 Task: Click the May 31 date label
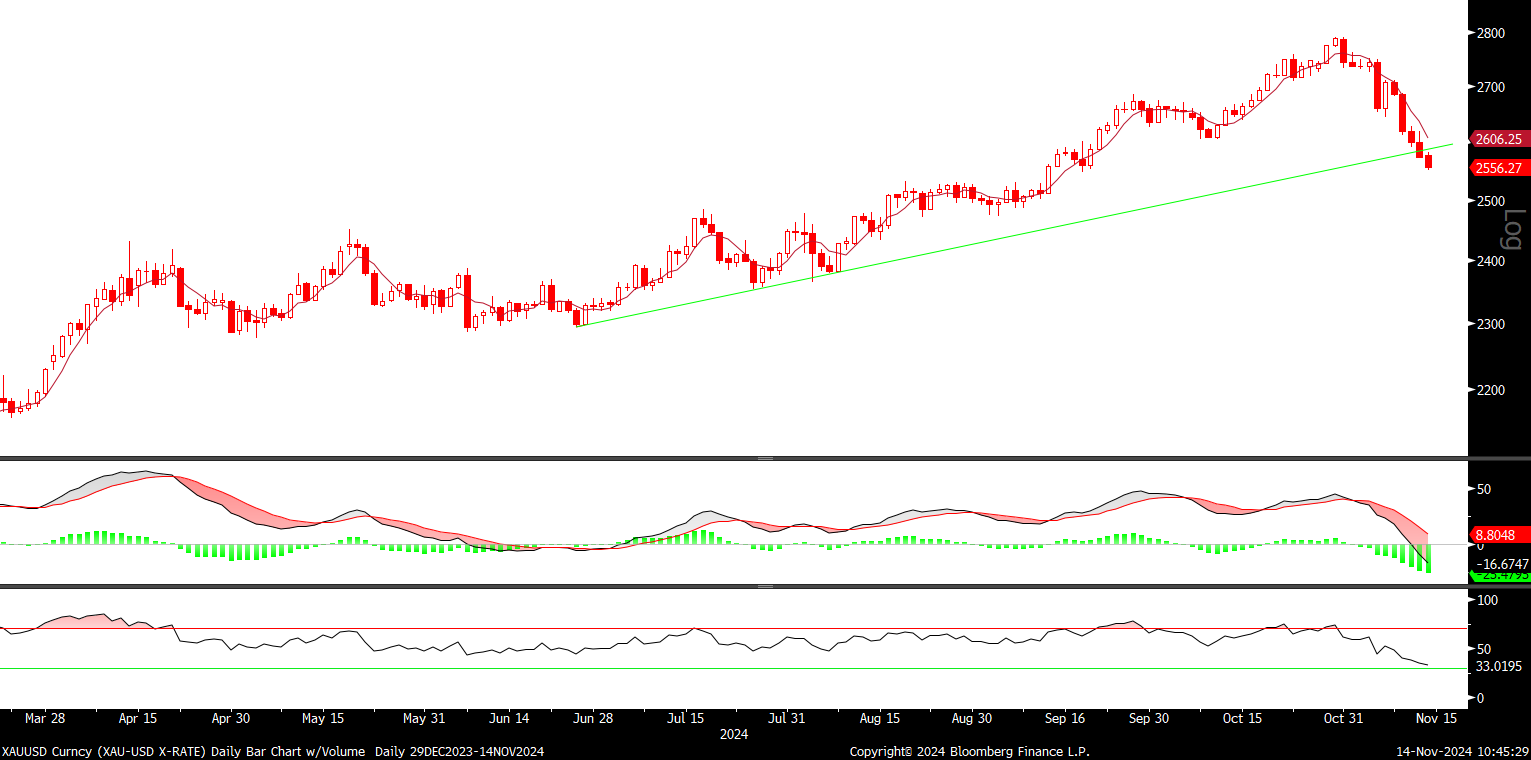[x=424, y=719]
